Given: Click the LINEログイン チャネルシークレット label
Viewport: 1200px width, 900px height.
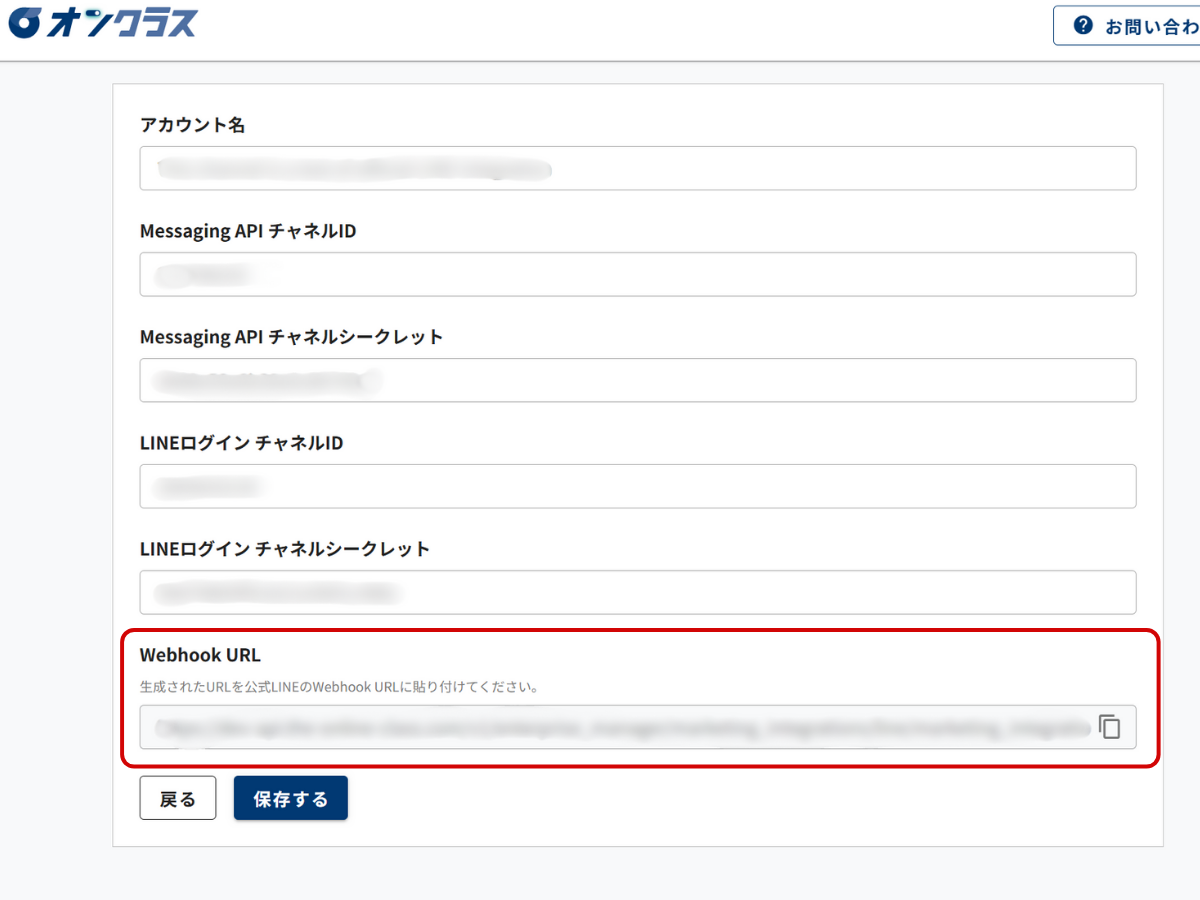Looking at the screenshot, I should (x=285, y=549).
